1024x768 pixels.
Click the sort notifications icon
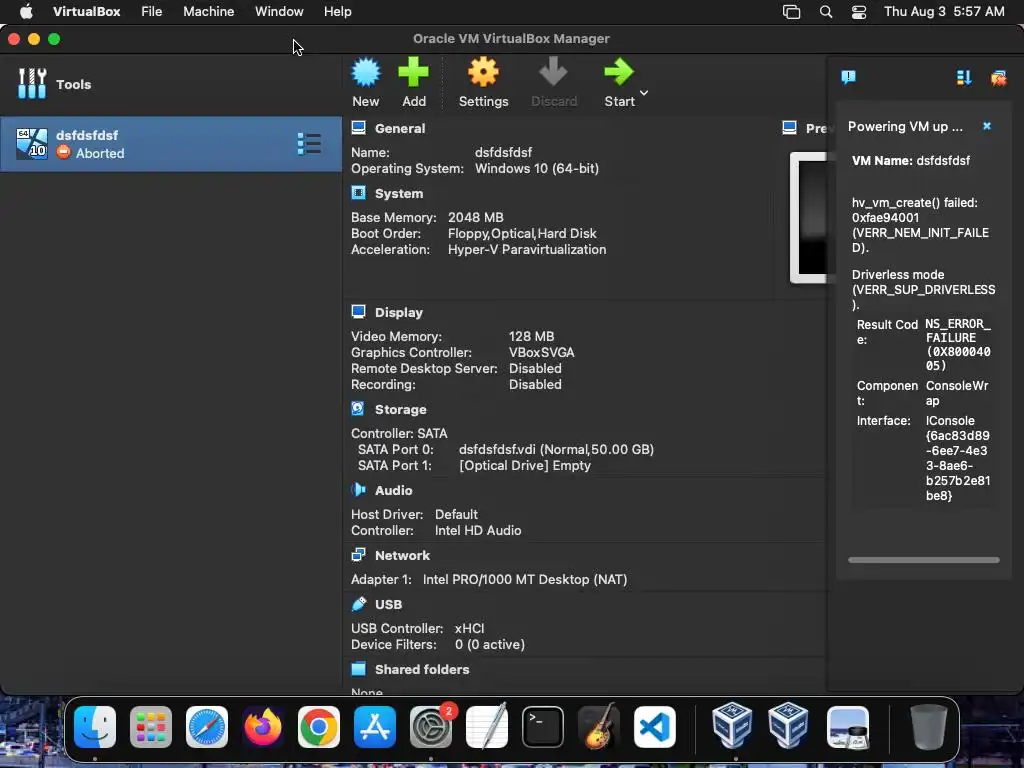coord(964,78)
